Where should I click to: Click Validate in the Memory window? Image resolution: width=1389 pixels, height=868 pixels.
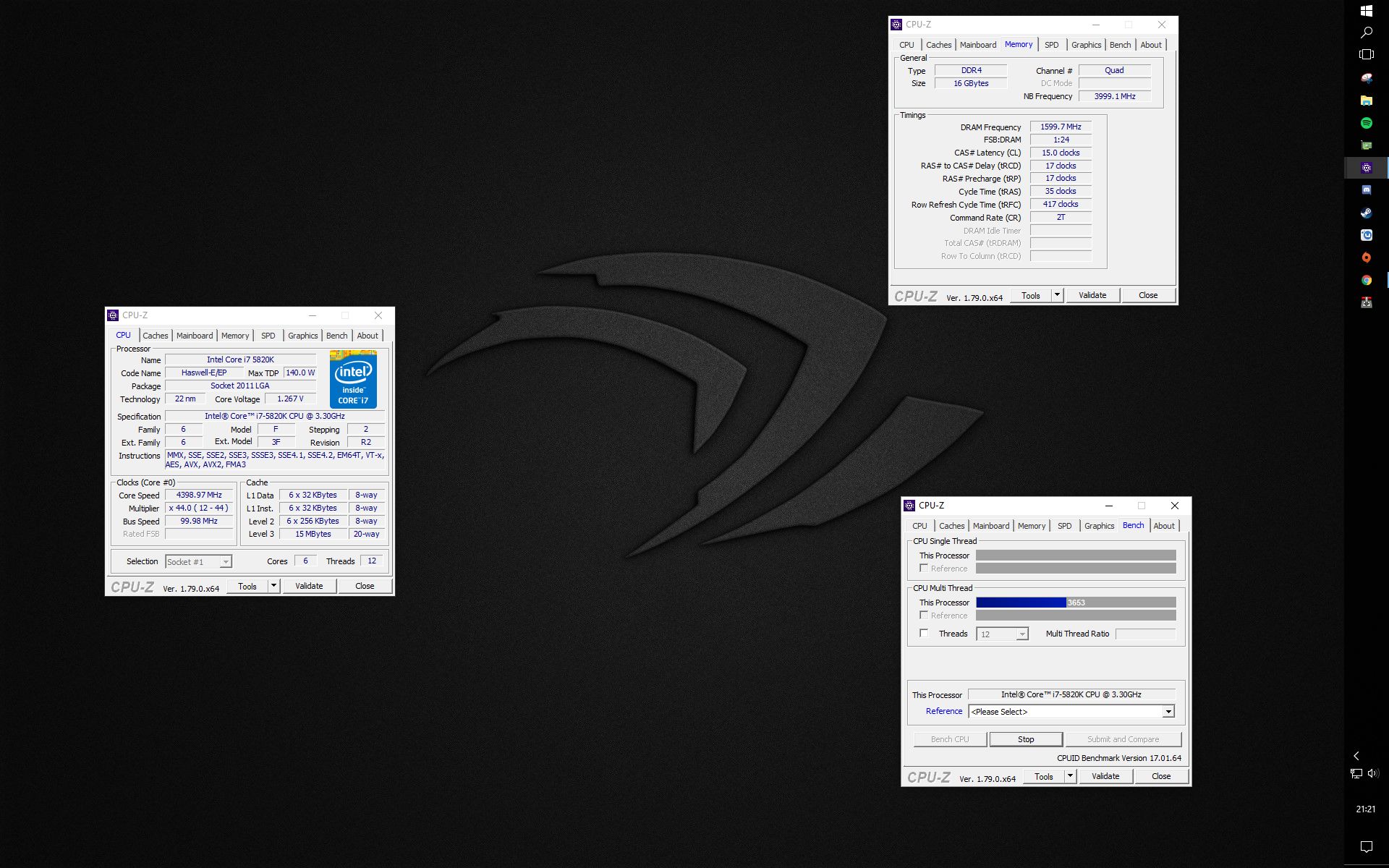pyautogui.click(x=1092, y=295)
